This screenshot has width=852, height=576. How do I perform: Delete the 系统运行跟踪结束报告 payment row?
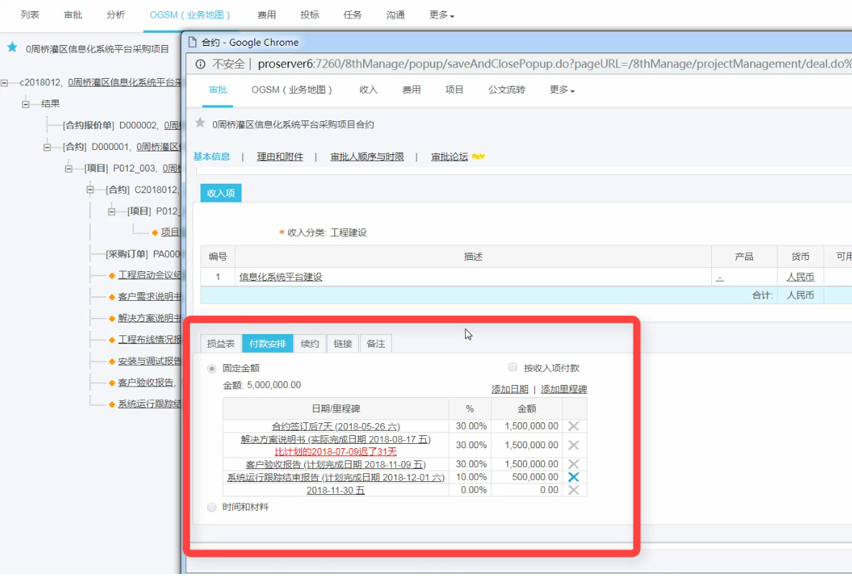click(x=573, y=478)
